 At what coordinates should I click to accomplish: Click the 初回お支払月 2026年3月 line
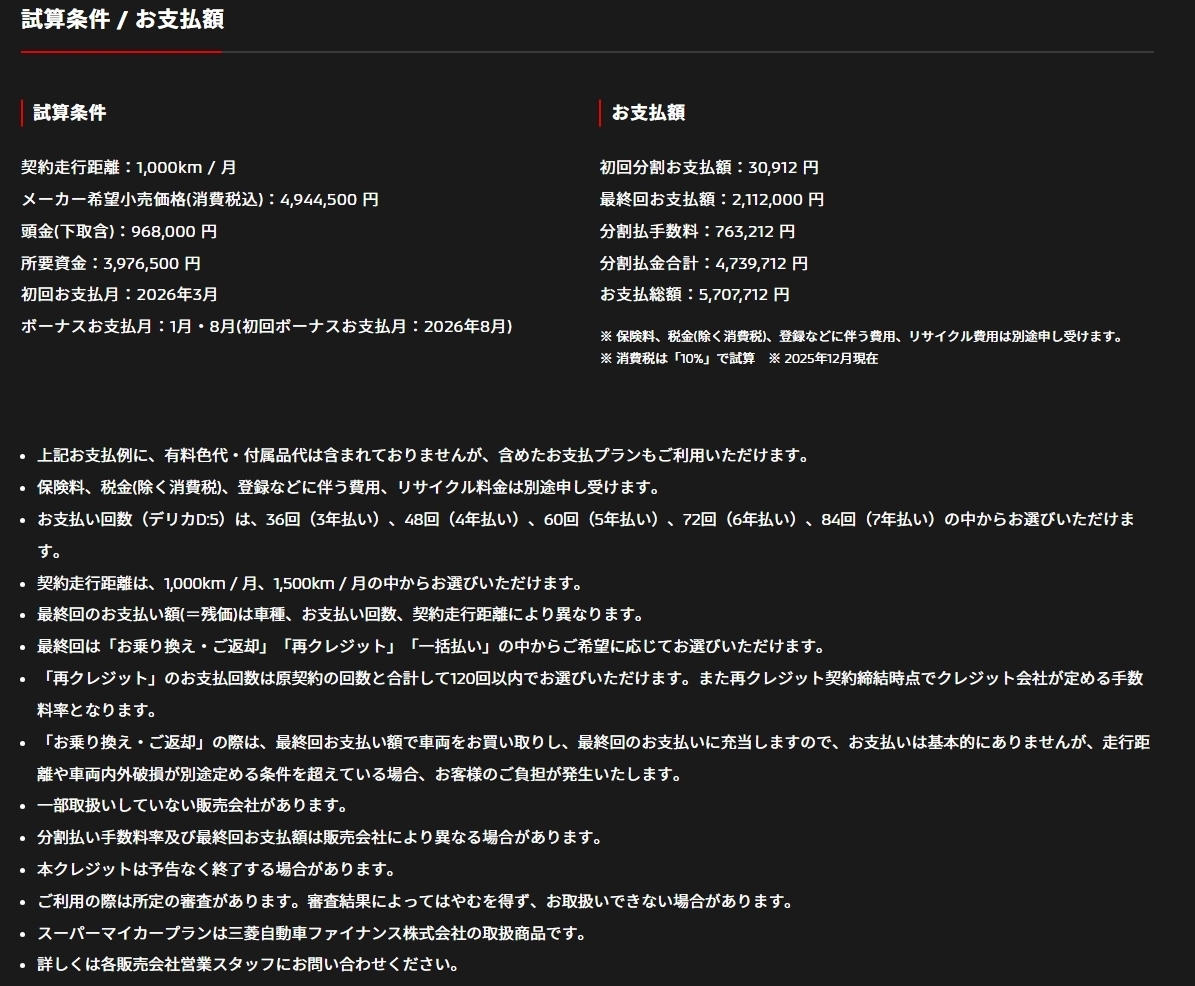point(119,295)
